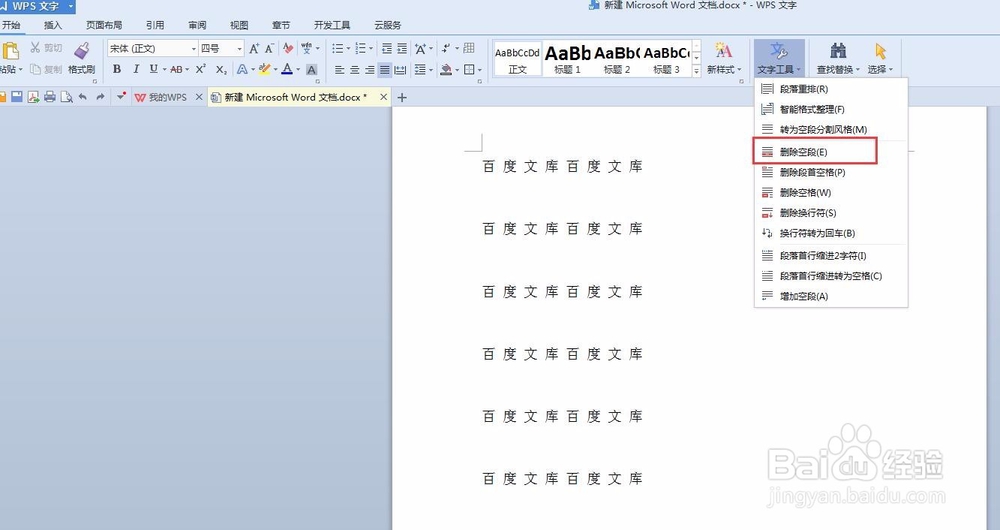The image size is (1000, 530).
Task: Click the table grid icon in paragraph group
Action: [x=469, y=48]
